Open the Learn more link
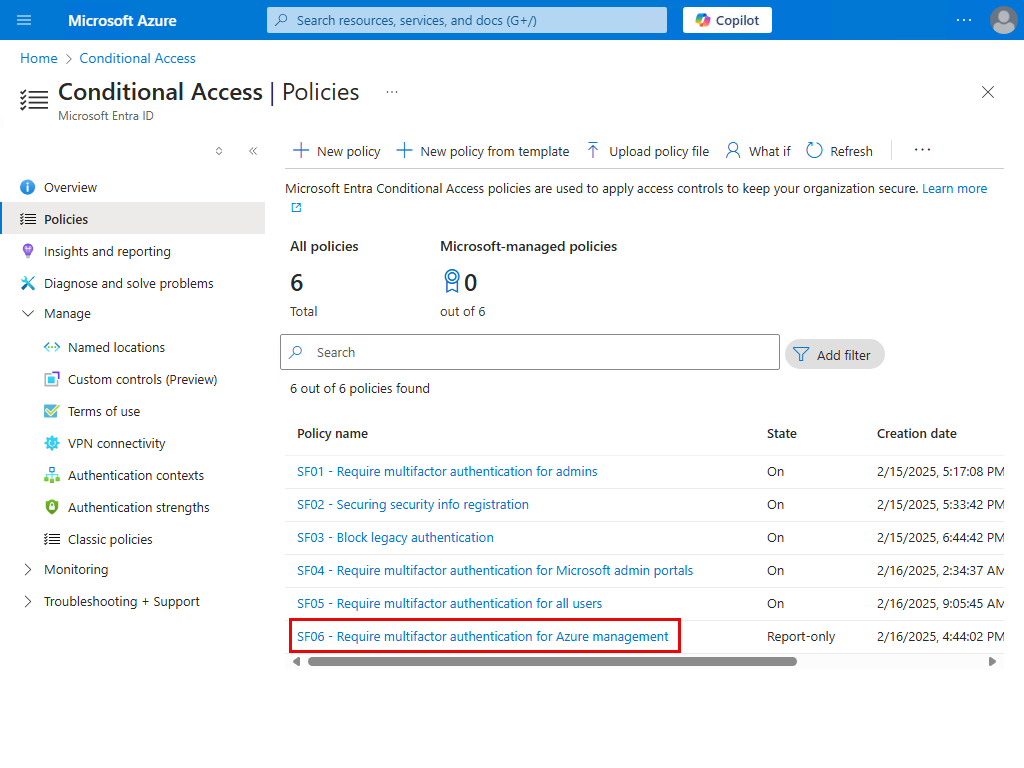Image resolution: width=1024 pixels, height=768 pixels. (x=954, y=189)
